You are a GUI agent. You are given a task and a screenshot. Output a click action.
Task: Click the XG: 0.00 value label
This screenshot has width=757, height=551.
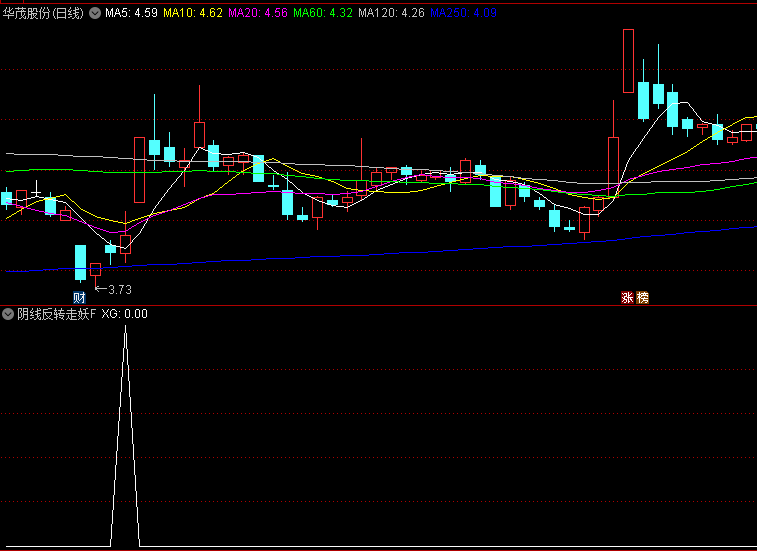pyautogui.click(x=124, y=314)
